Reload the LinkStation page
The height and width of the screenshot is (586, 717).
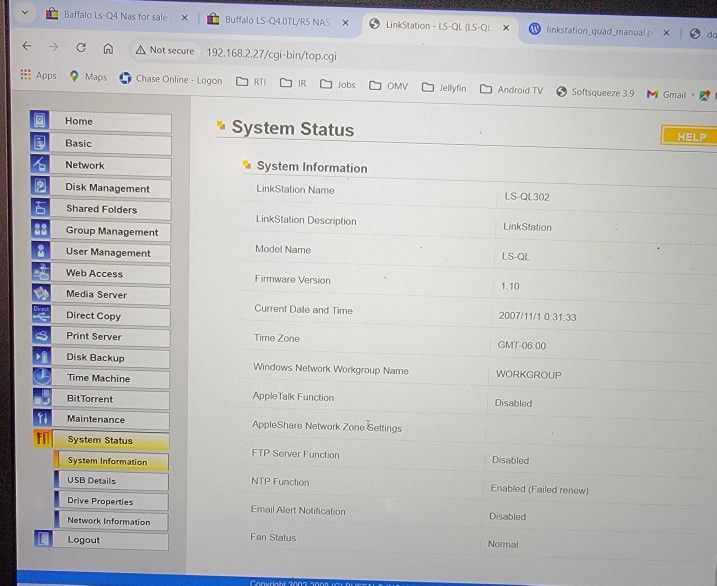[81, 48]
